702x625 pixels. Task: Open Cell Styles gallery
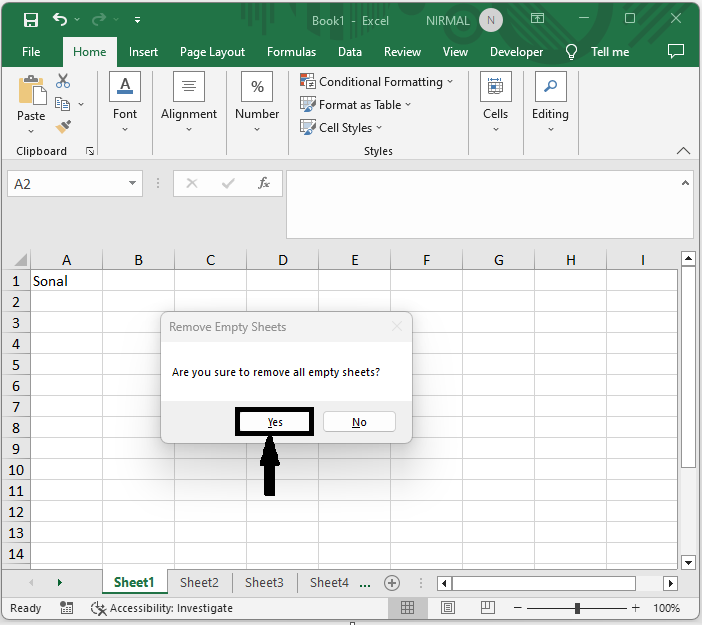(341, 128)
